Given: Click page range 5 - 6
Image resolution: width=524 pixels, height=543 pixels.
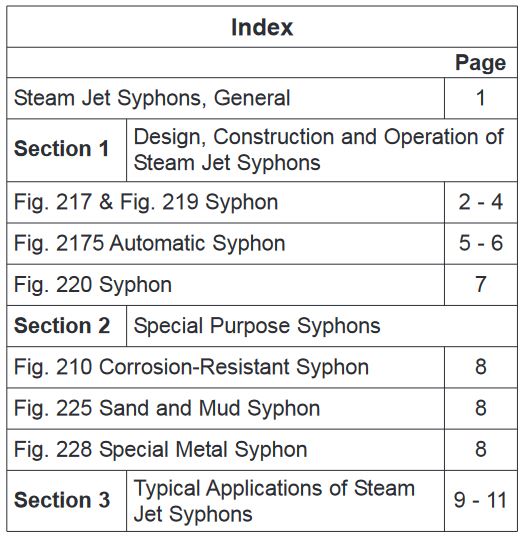Looking at the screenshot, I should 480,243.
